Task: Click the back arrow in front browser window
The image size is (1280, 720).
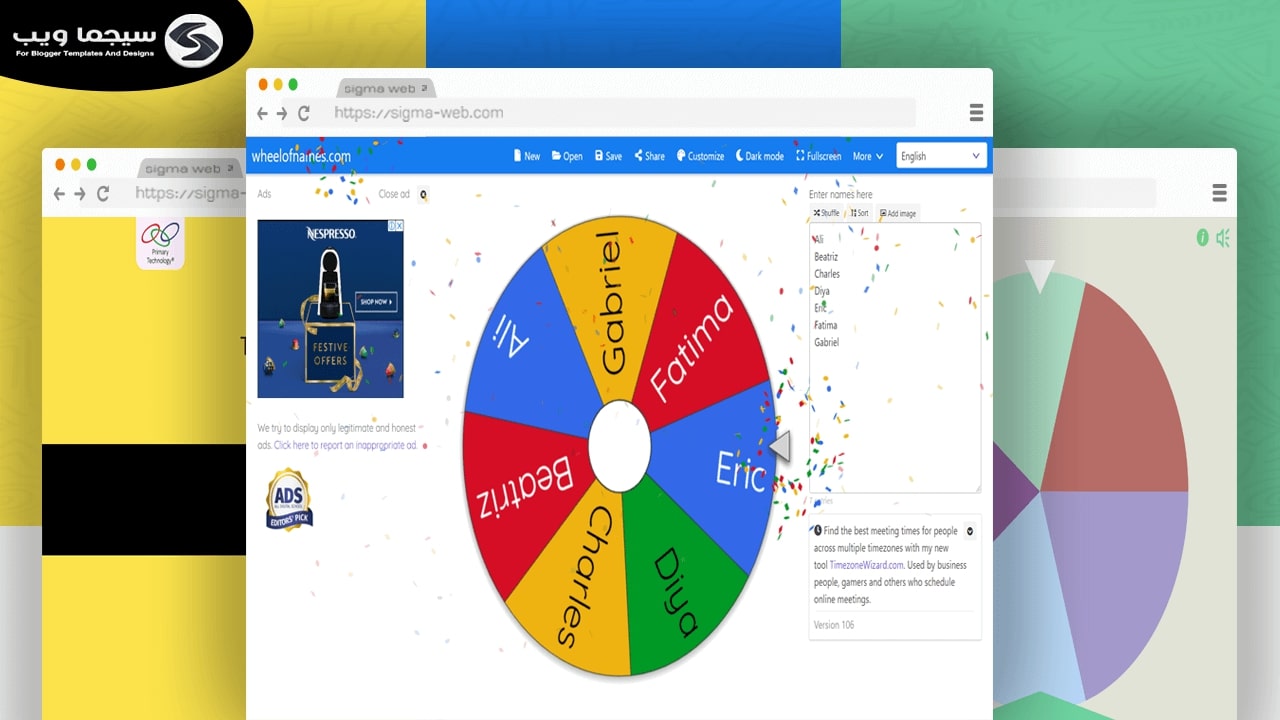Action: (x=262, y=114)
